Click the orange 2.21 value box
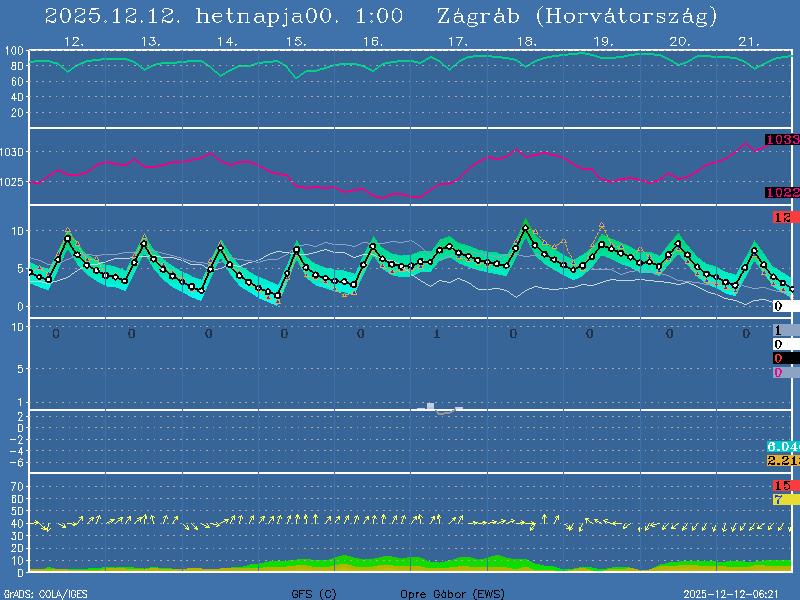The height and width of the screenshot is (600, 800). 782,460
